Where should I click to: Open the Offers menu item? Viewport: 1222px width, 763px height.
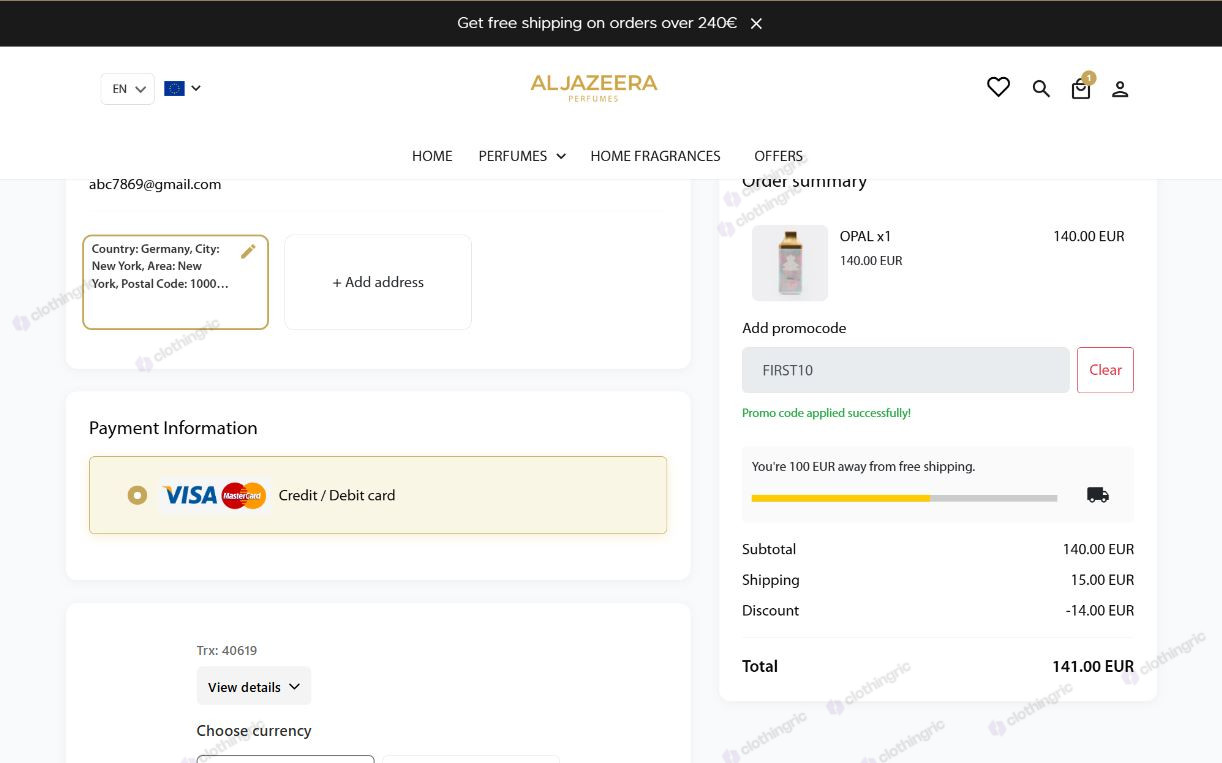(778, 156)
